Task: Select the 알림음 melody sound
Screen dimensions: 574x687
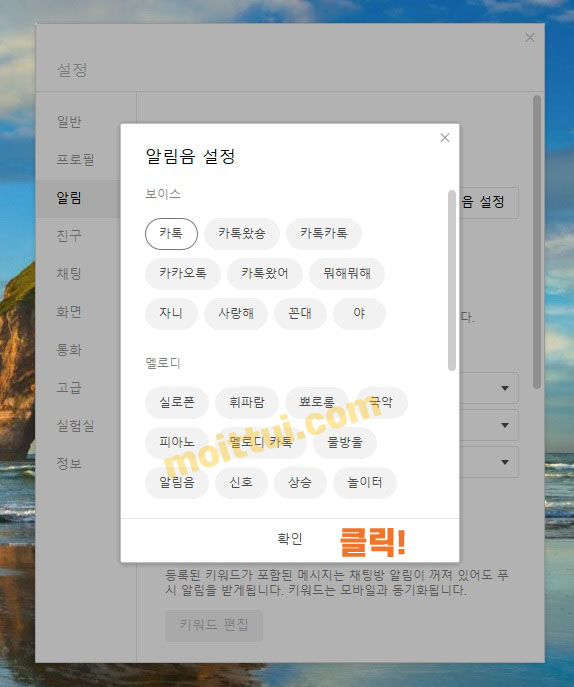Action: pos(177,483)
